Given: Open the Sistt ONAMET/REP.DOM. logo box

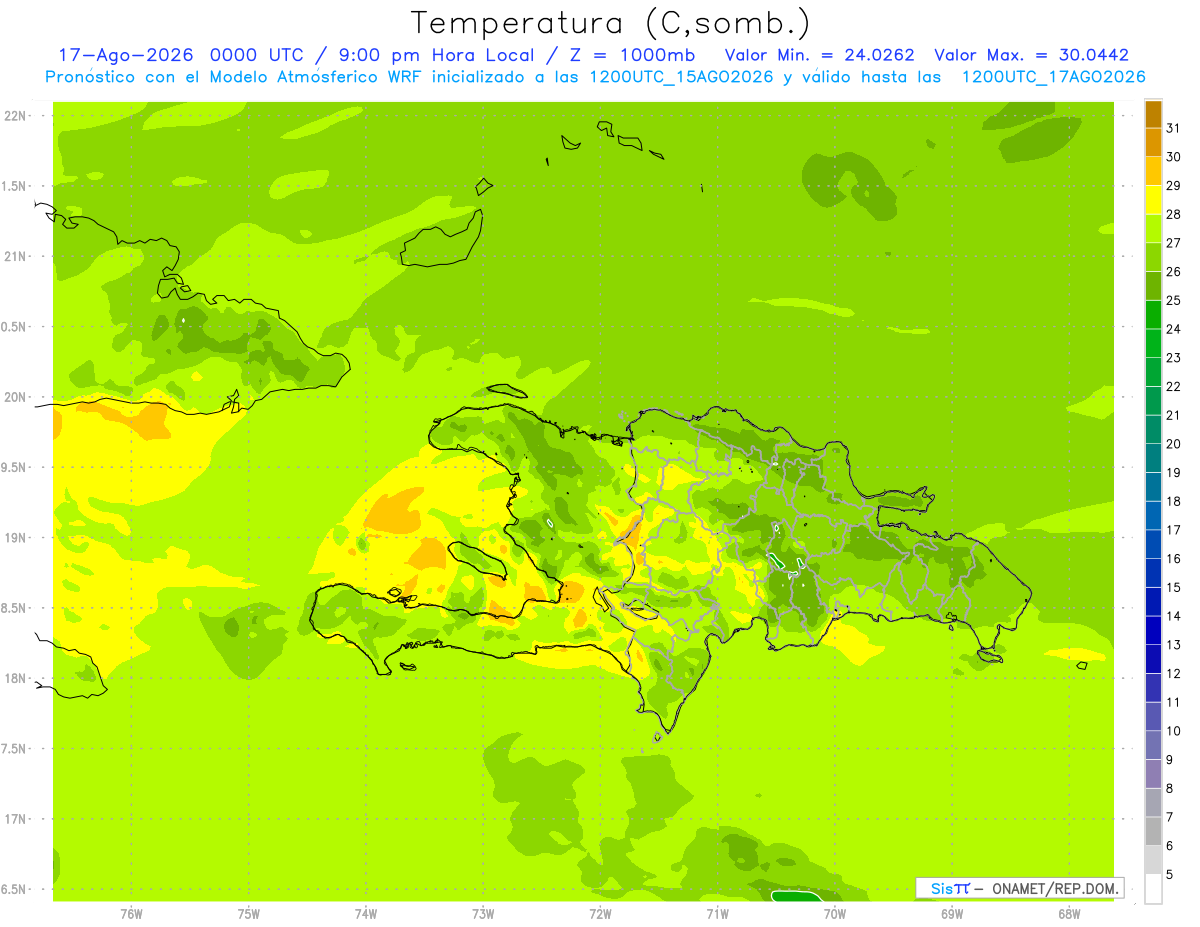Looking at the screenshot, I should coord(1019,888).
